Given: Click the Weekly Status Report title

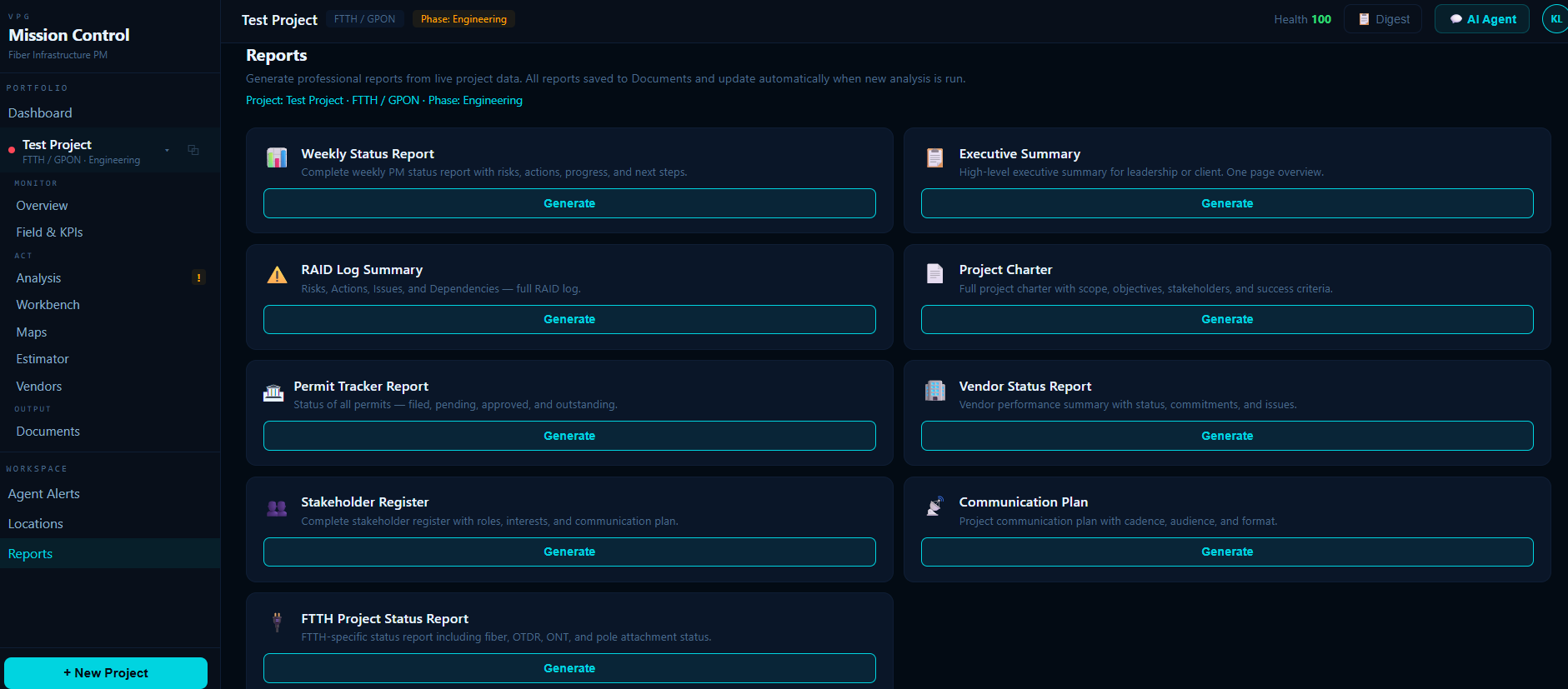Looking at the screenshot, I should coord(368,154).
